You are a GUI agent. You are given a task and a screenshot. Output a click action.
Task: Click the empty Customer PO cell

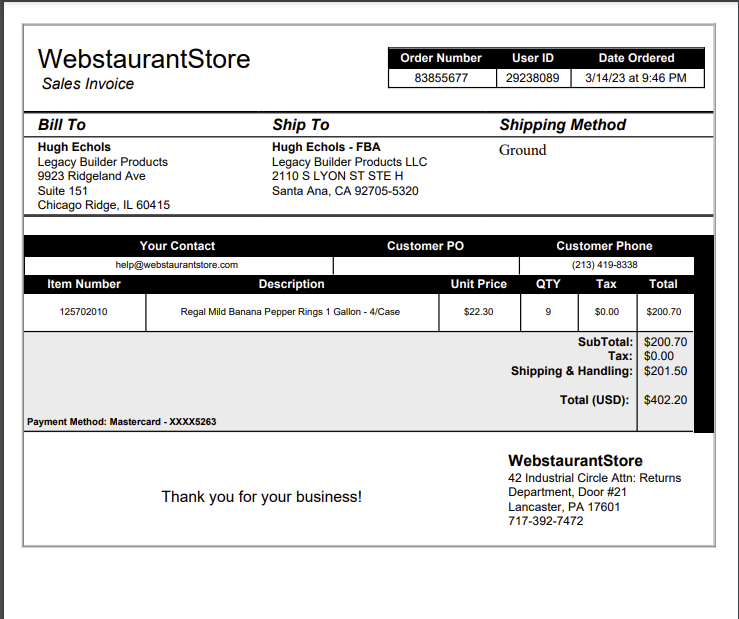coord(426,265)
